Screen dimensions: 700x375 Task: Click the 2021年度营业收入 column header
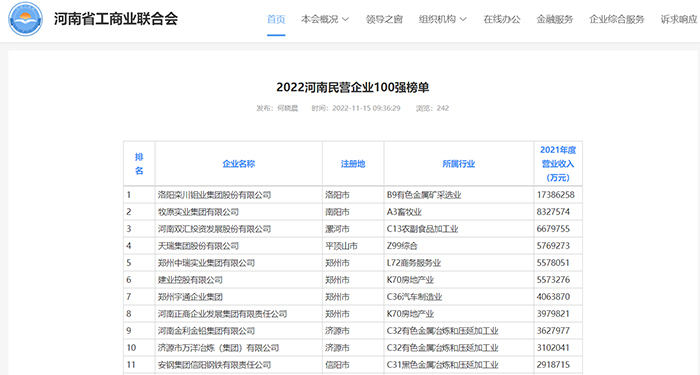558,163
